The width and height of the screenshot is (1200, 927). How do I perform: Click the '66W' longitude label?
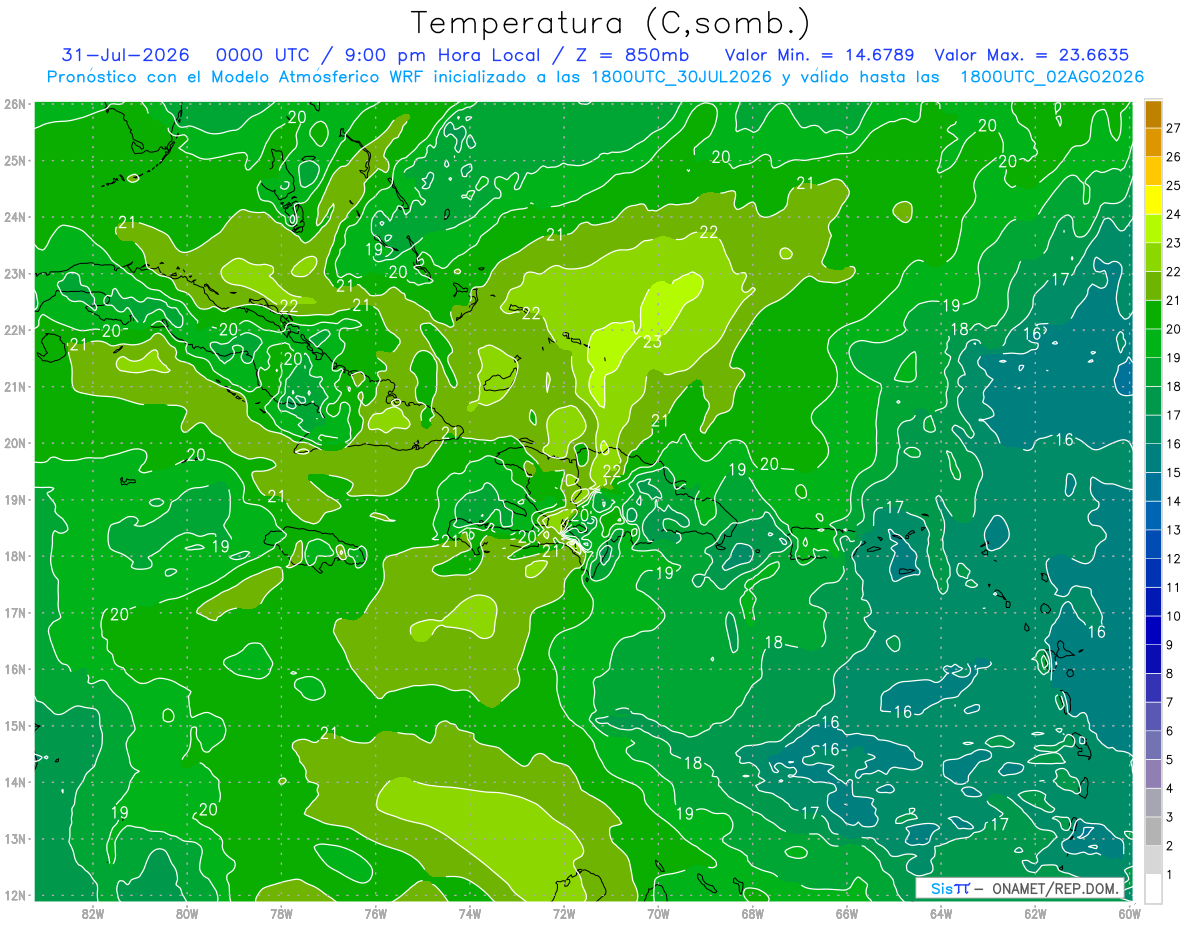pos(847,913)
